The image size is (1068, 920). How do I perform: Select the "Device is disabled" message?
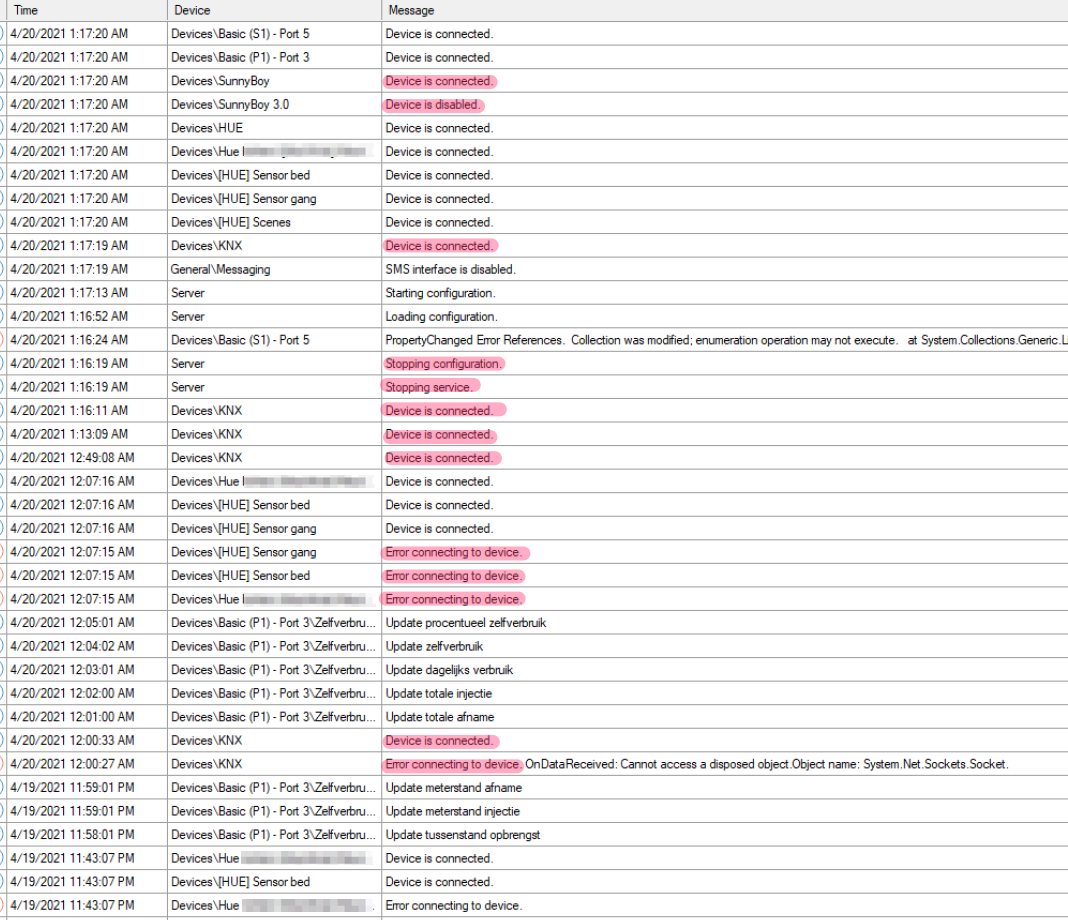coord(434,105)
